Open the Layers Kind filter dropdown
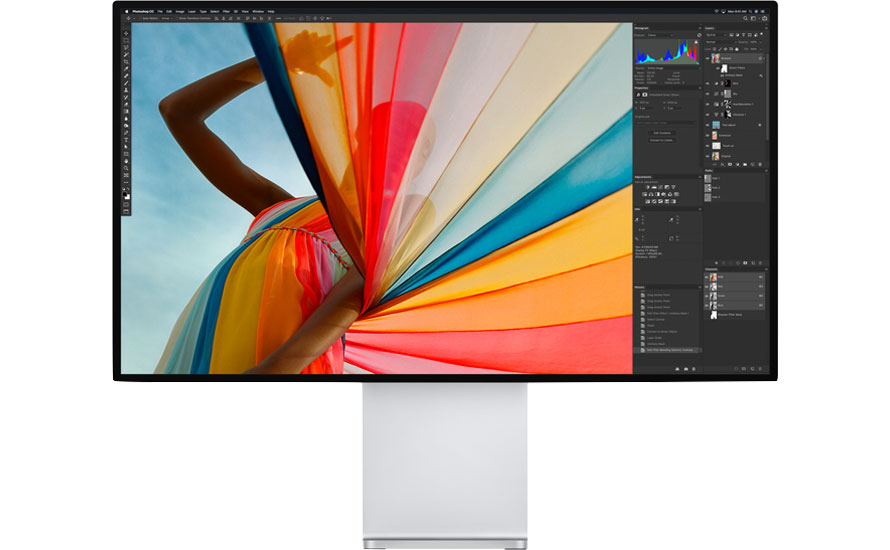890x550 pixels. 716,35
